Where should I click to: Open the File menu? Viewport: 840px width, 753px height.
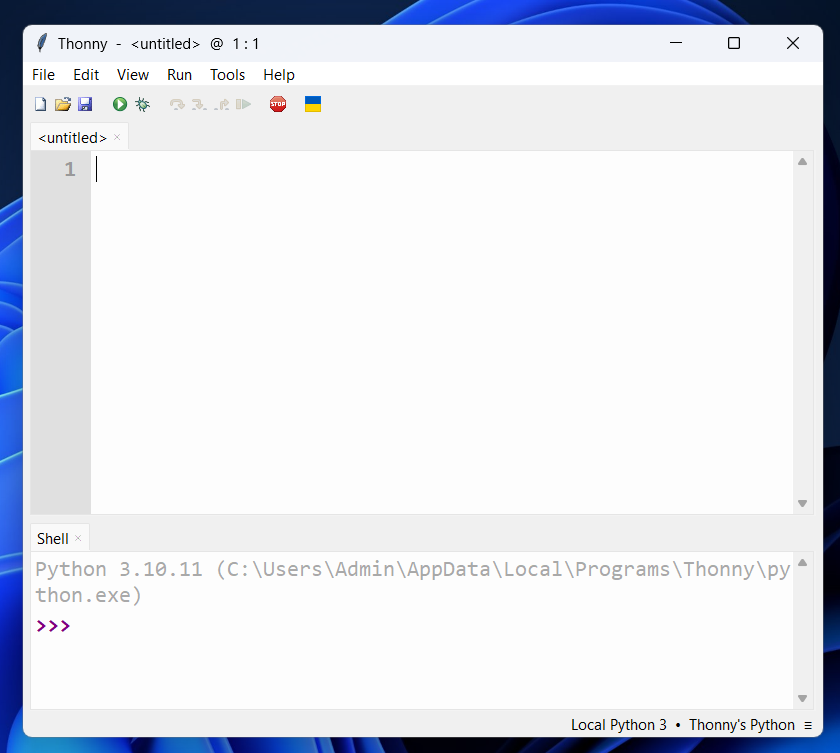[x=43, y=75]
